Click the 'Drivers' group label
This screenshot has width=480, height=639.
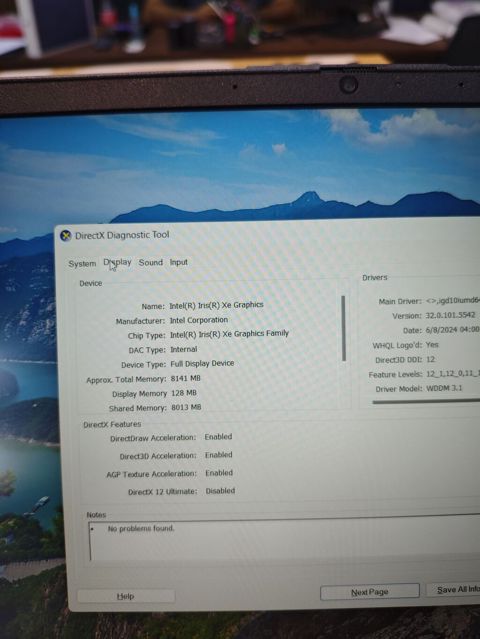[374, 278]
